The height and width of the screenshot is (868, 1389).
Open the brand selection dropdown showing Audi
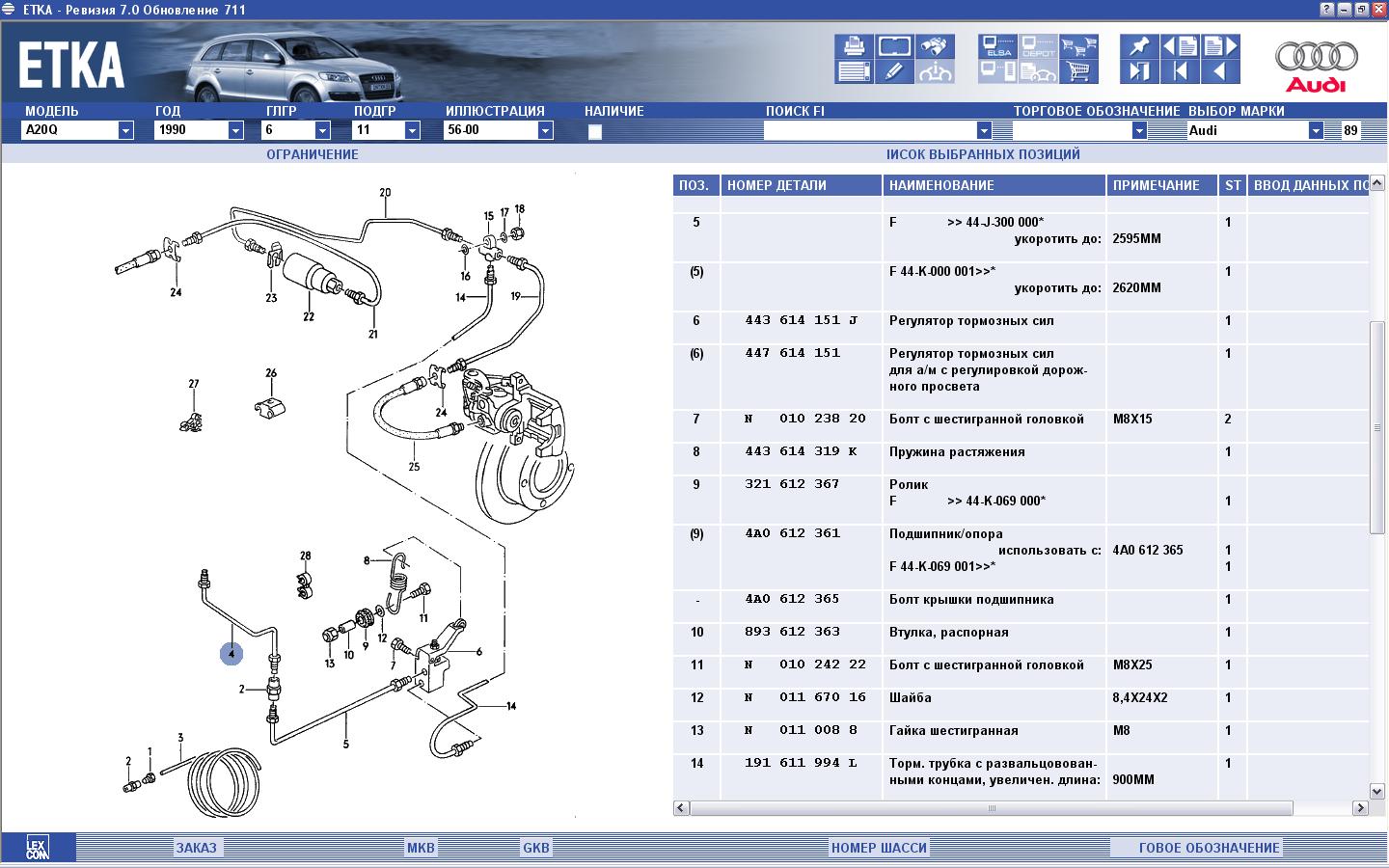coord(1315,130)
